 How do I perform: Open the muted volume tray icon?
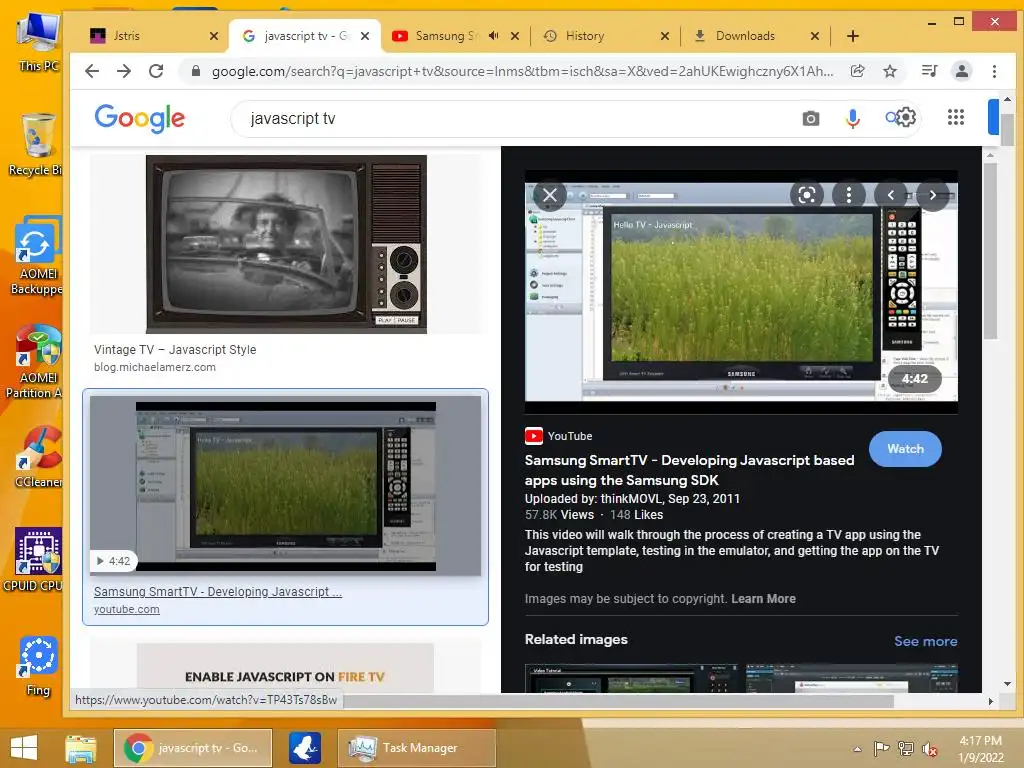coord(929,748)
